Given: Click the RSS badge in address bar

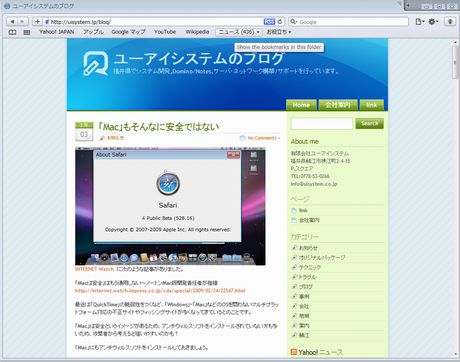Looking at the screenshot, I should (269, 22).
